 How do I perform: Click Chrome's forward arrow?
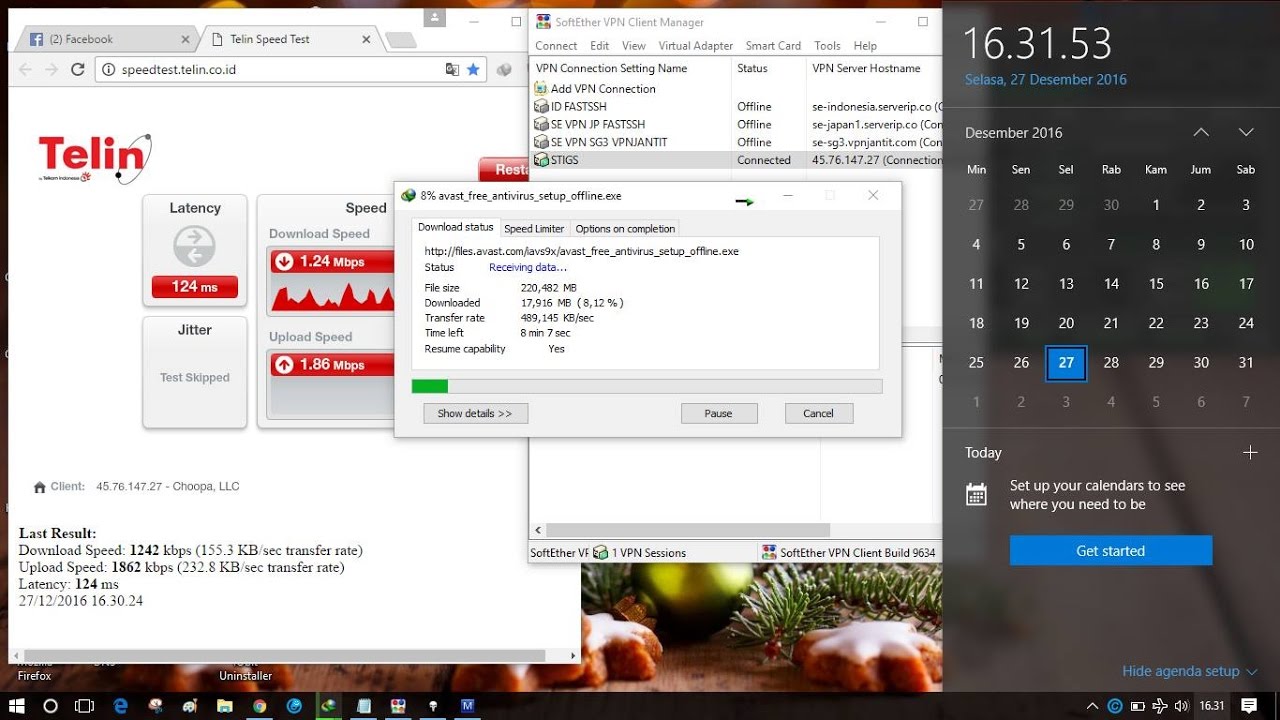coord(51,70)
